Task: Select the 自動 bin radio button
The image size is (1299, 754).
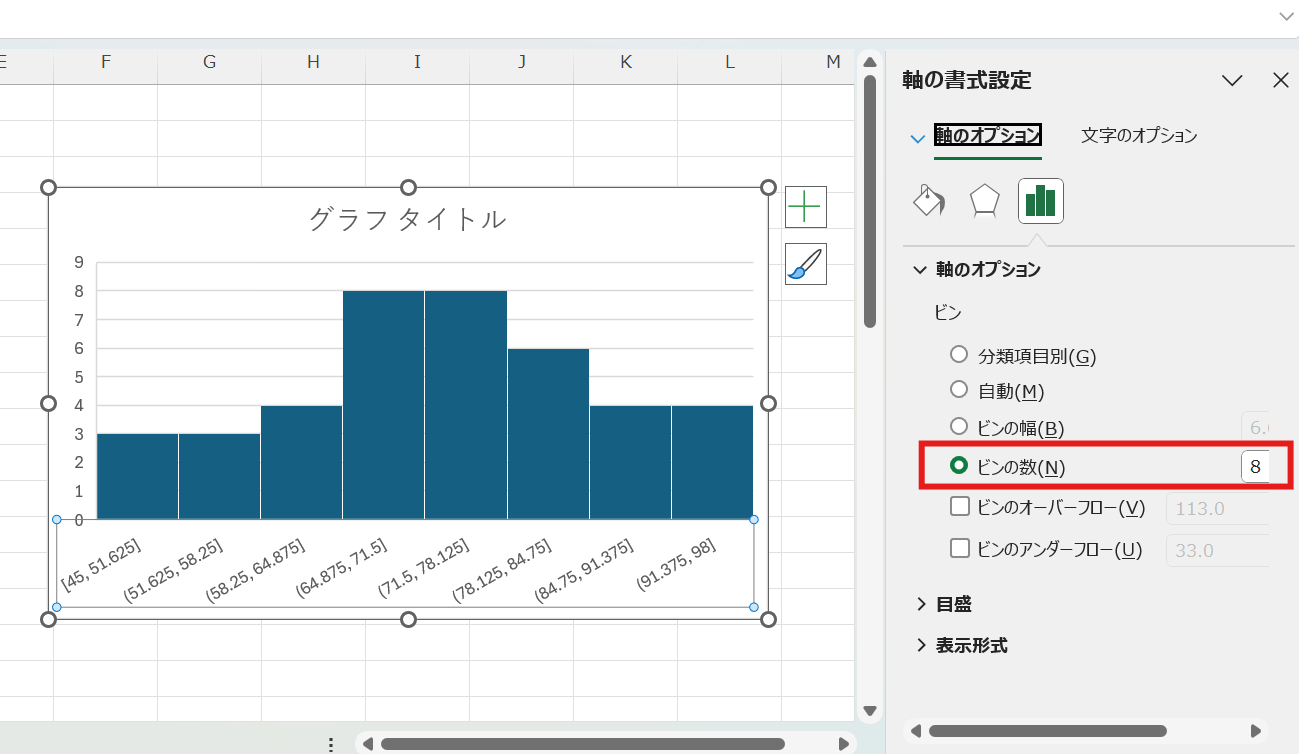Action: coord(959,391)
